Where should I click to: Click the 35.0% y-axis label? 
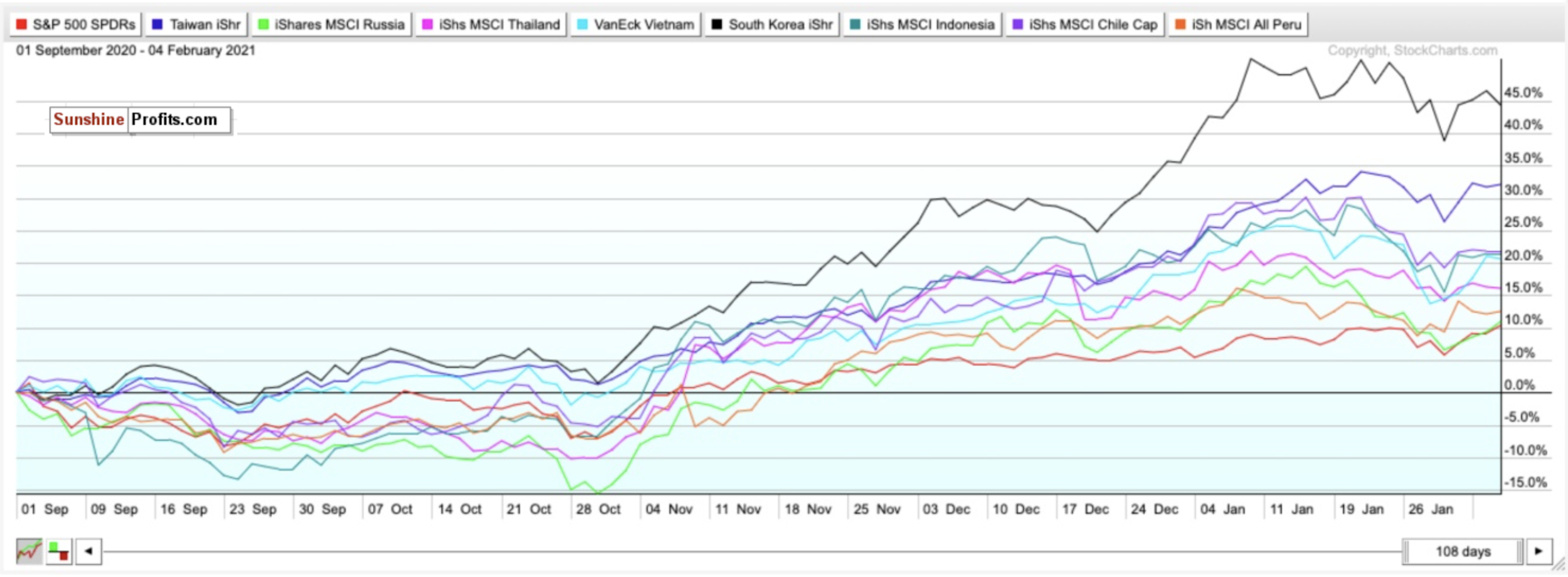point(1523,158)
